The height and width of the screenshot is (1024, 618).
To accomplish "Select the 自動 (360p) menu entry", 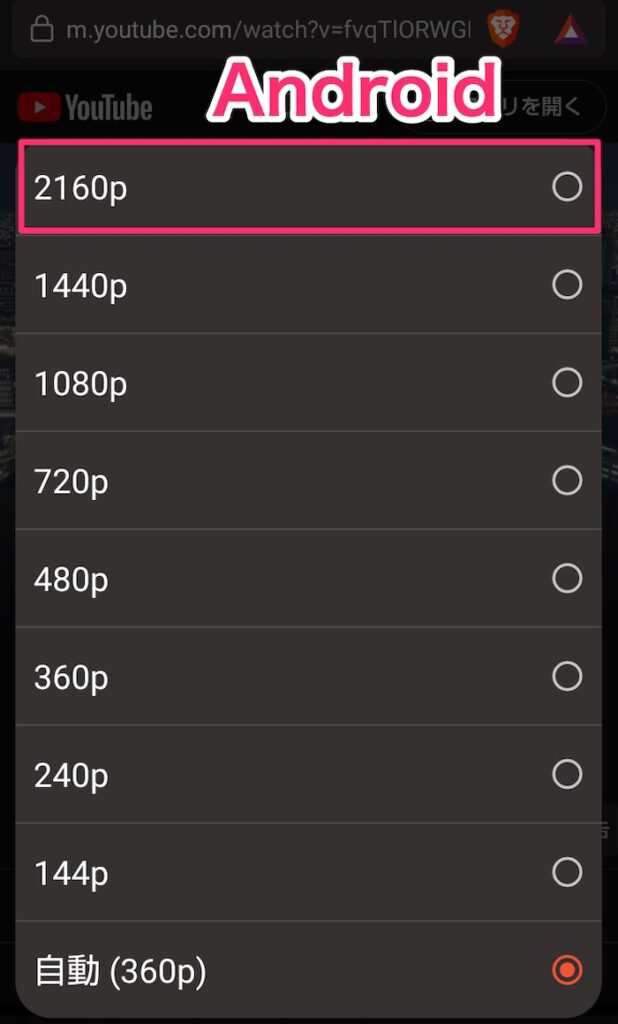I will pos(308,969).
